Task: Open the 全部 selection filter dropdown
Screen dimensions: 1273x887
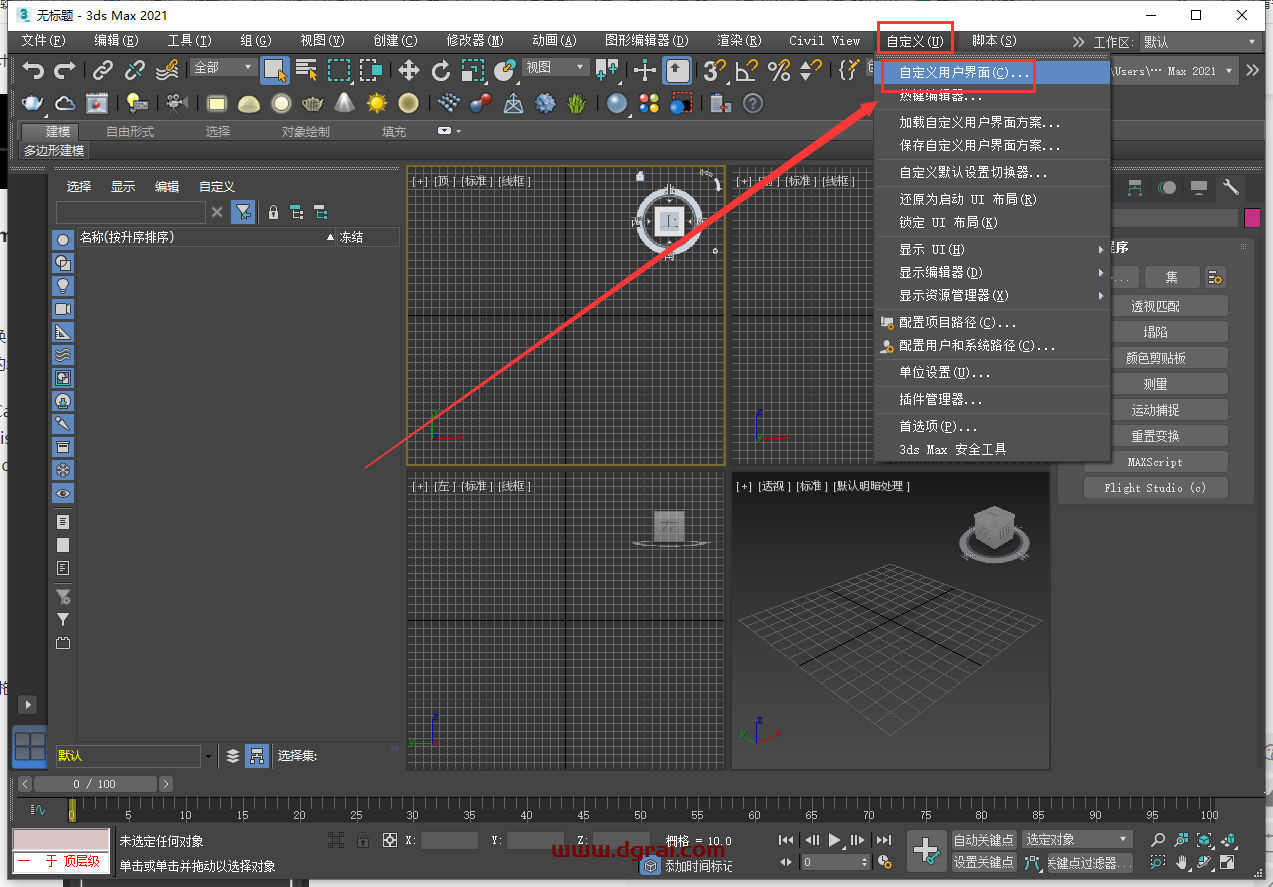Action: point(222,66)
